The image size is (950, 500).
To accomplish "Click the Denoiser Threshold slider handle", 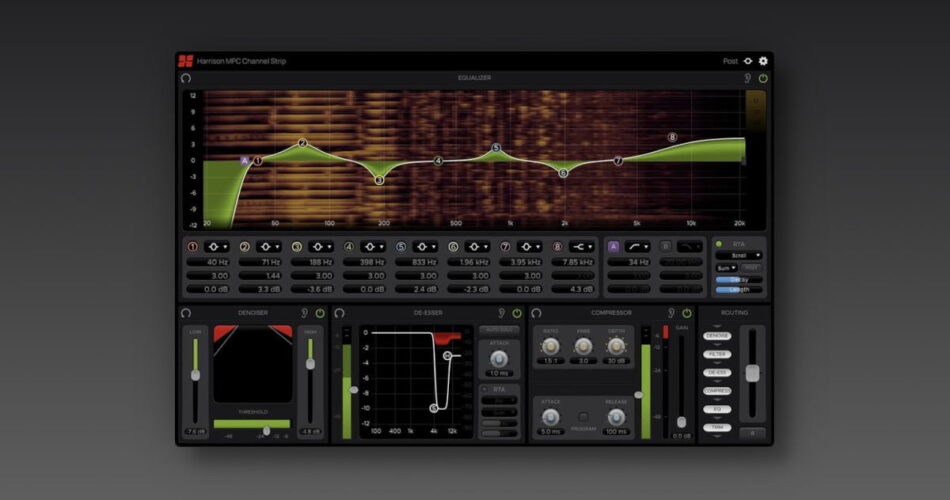I will click(265, 430).
